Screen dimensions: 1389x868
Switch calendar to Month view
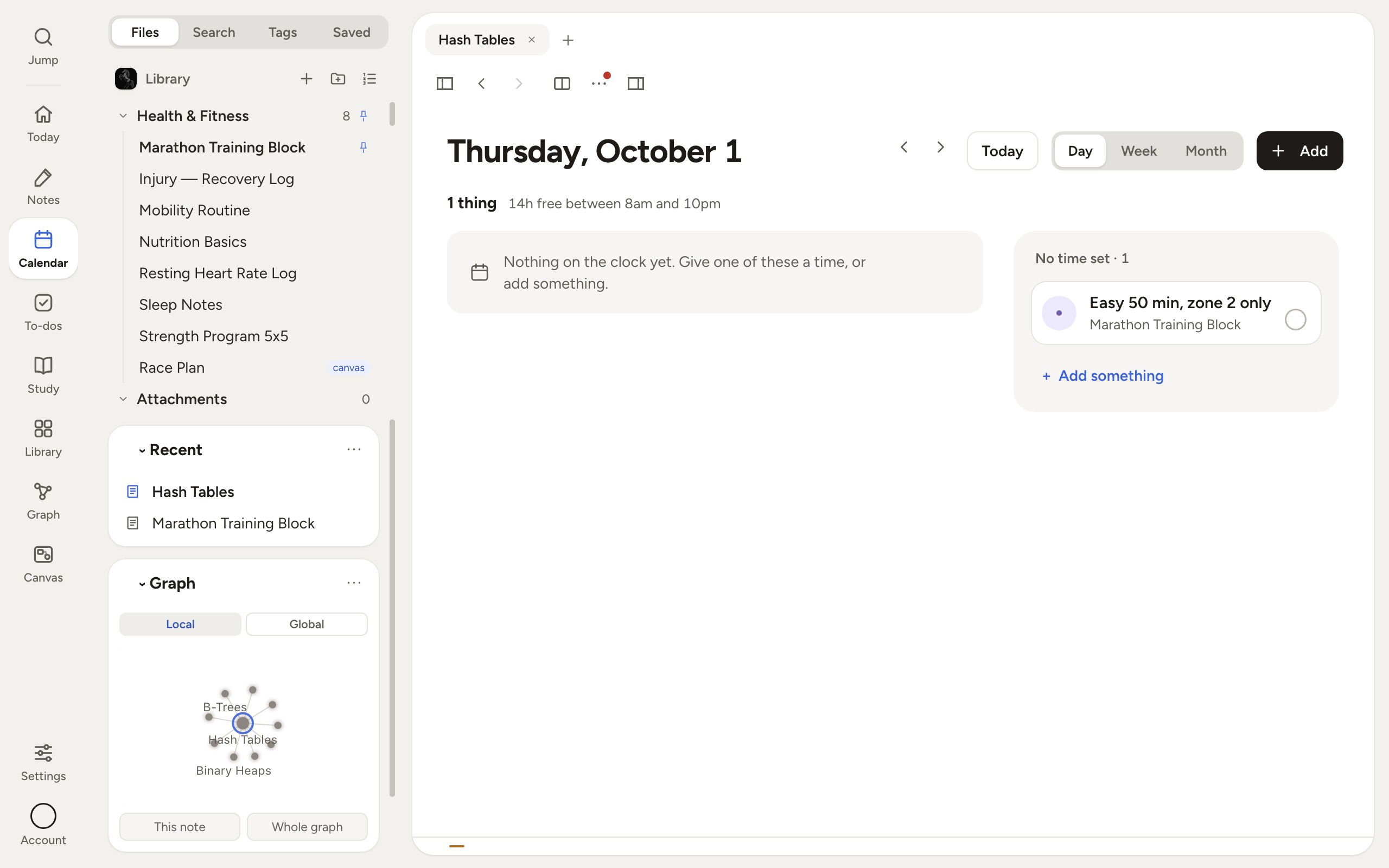1206,151
